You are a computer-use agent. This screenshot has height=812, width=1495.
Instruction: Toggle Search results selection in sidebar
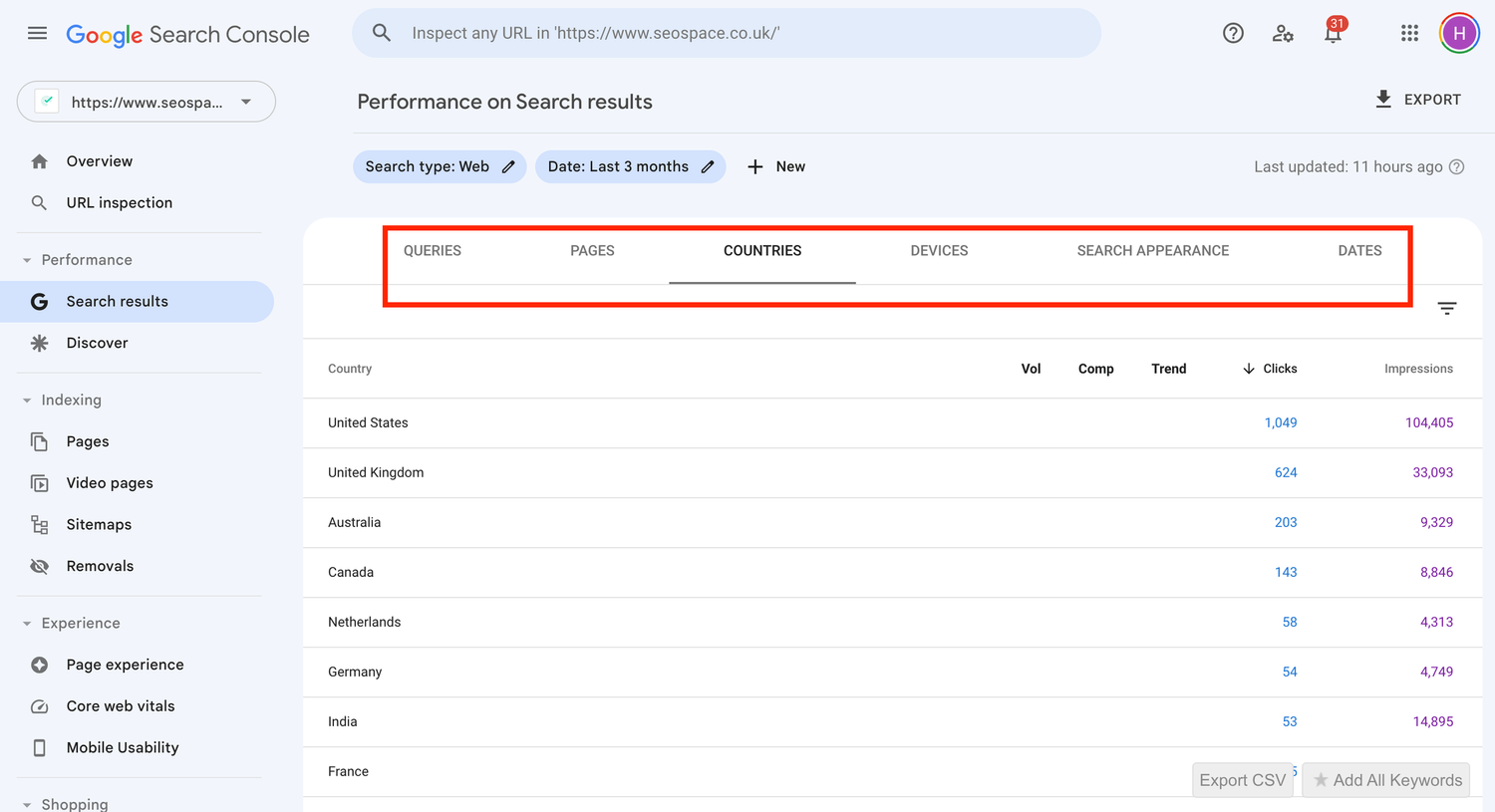(x=117, y=301)
